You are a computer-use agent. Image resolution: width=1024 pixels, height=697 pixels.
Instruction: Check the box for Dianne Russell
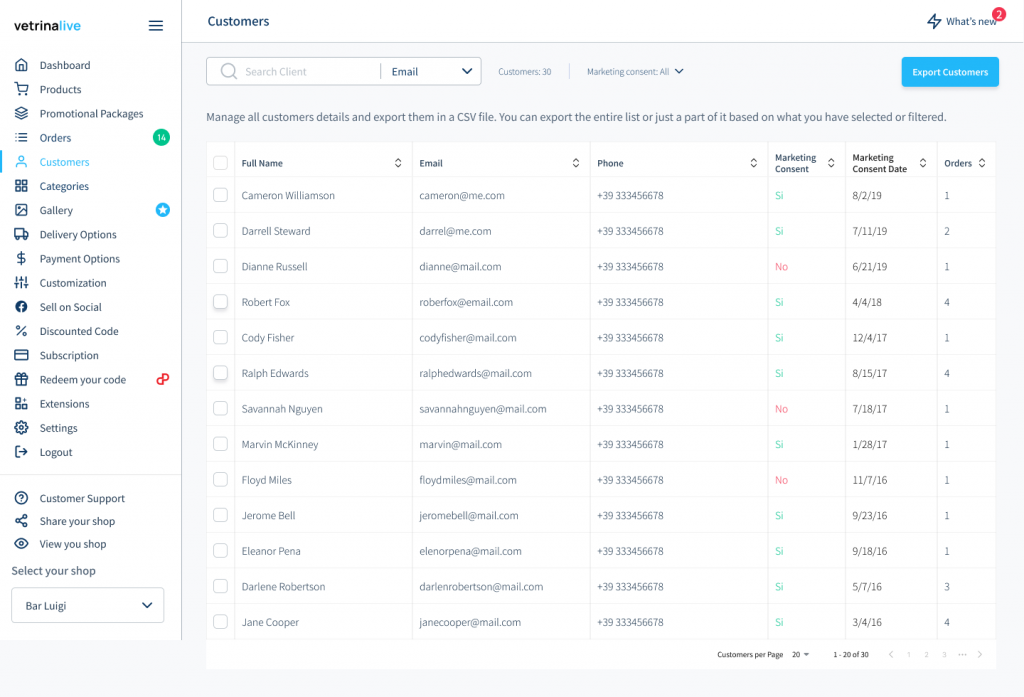(x=221, y=266)
